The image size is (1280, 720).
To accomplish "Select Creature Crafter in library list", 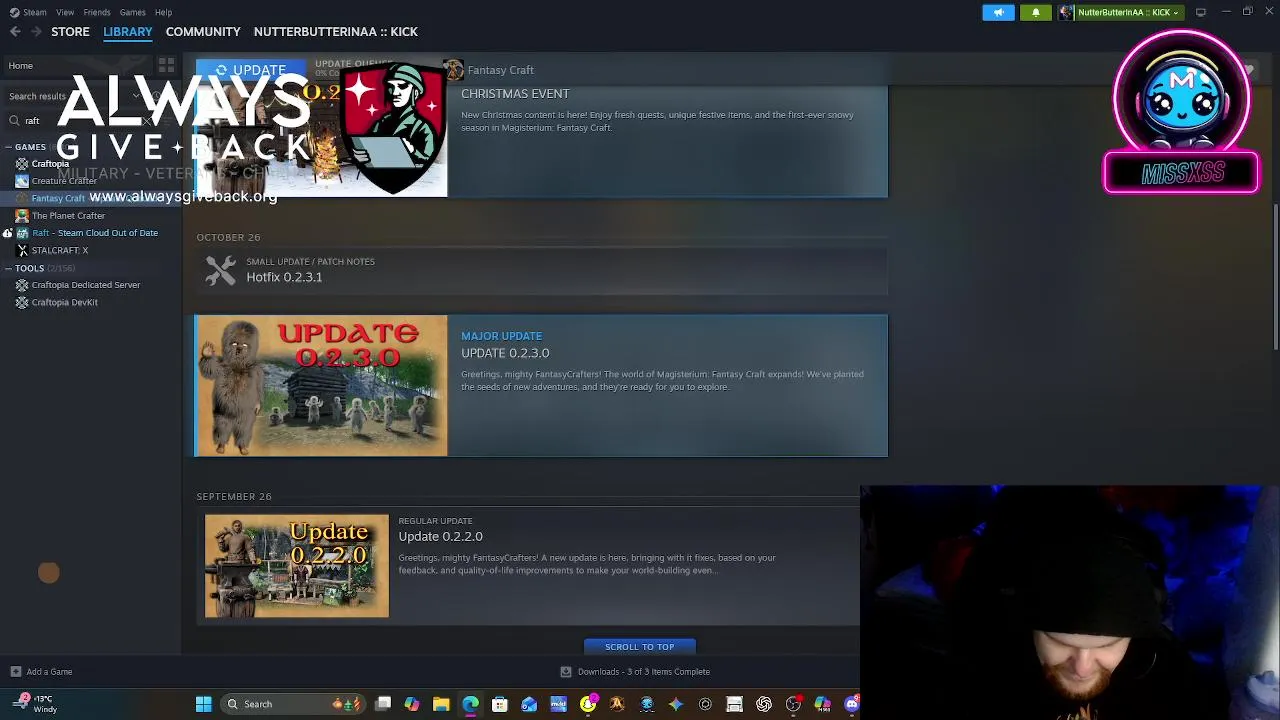I will click(x=64, y=181).
